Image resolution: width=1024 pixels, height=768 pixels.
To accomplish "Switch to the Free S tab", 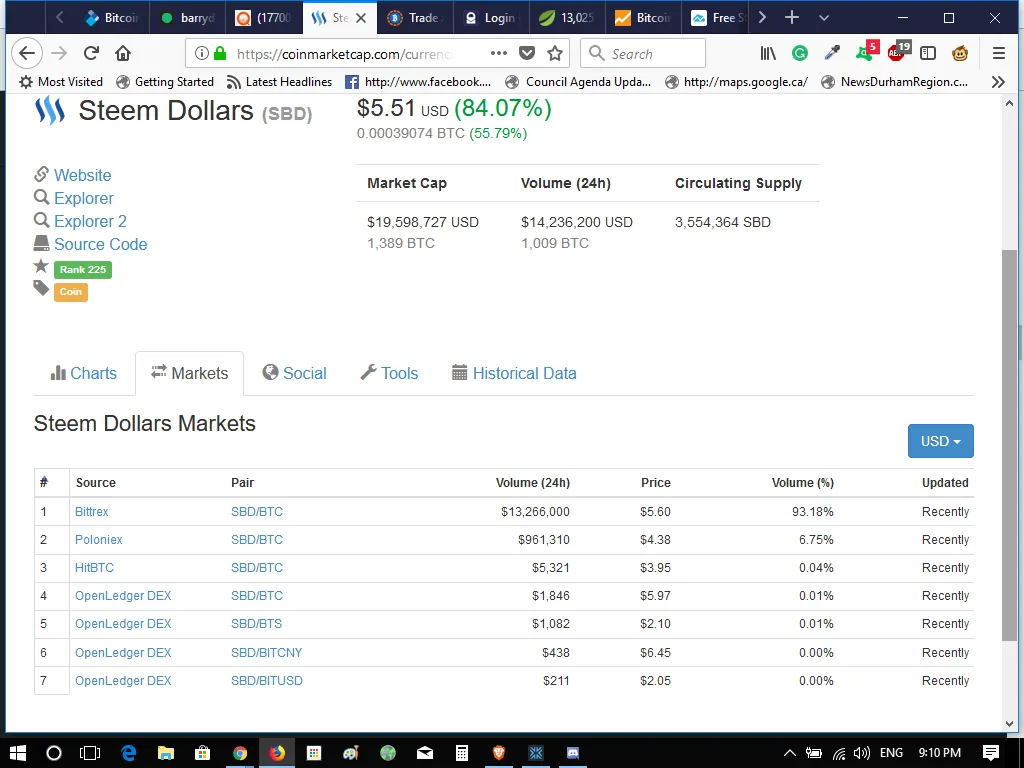I will [x=718, y=18].
